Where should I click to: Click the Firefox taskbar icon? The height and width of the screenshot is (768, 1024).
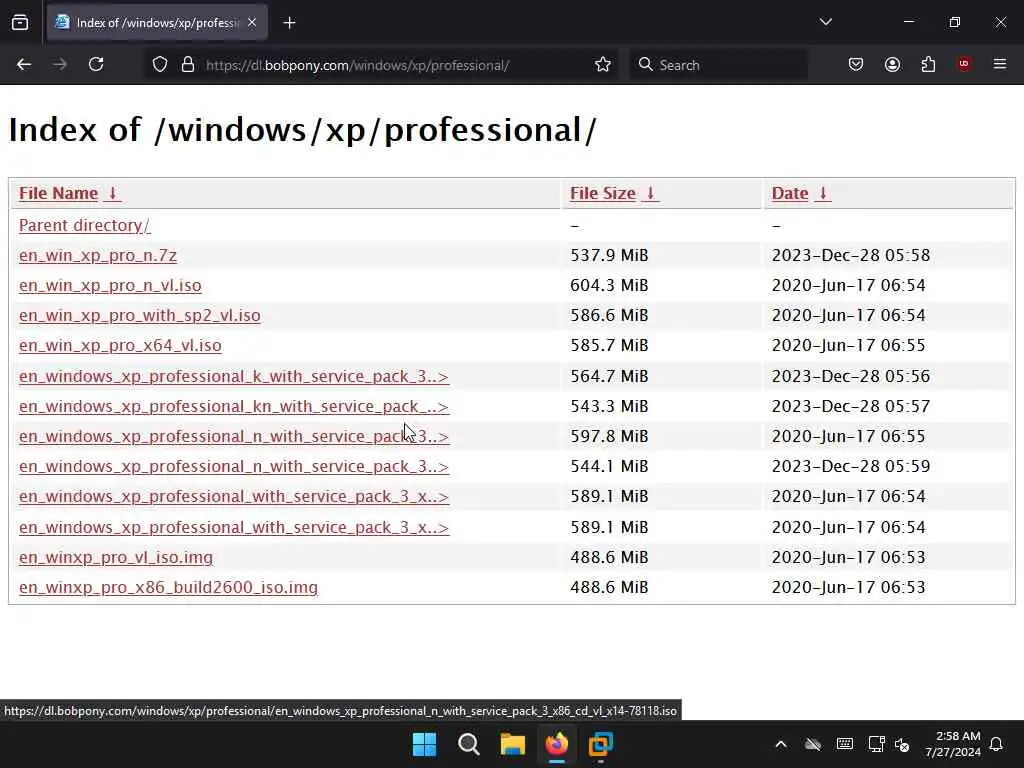(x=557, y=744)
